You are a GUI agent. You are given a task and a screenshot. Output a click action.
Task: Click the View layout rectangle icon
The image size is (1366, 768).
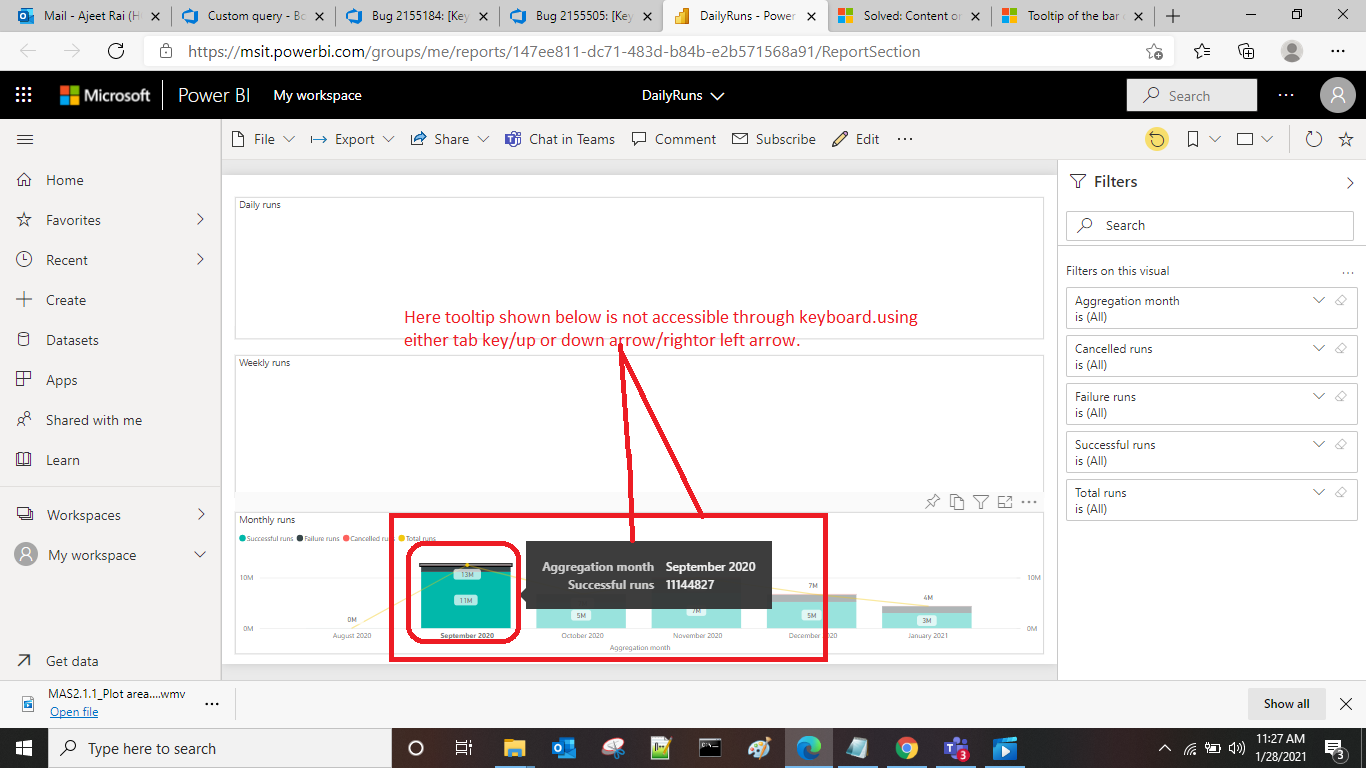[1245, 140]
